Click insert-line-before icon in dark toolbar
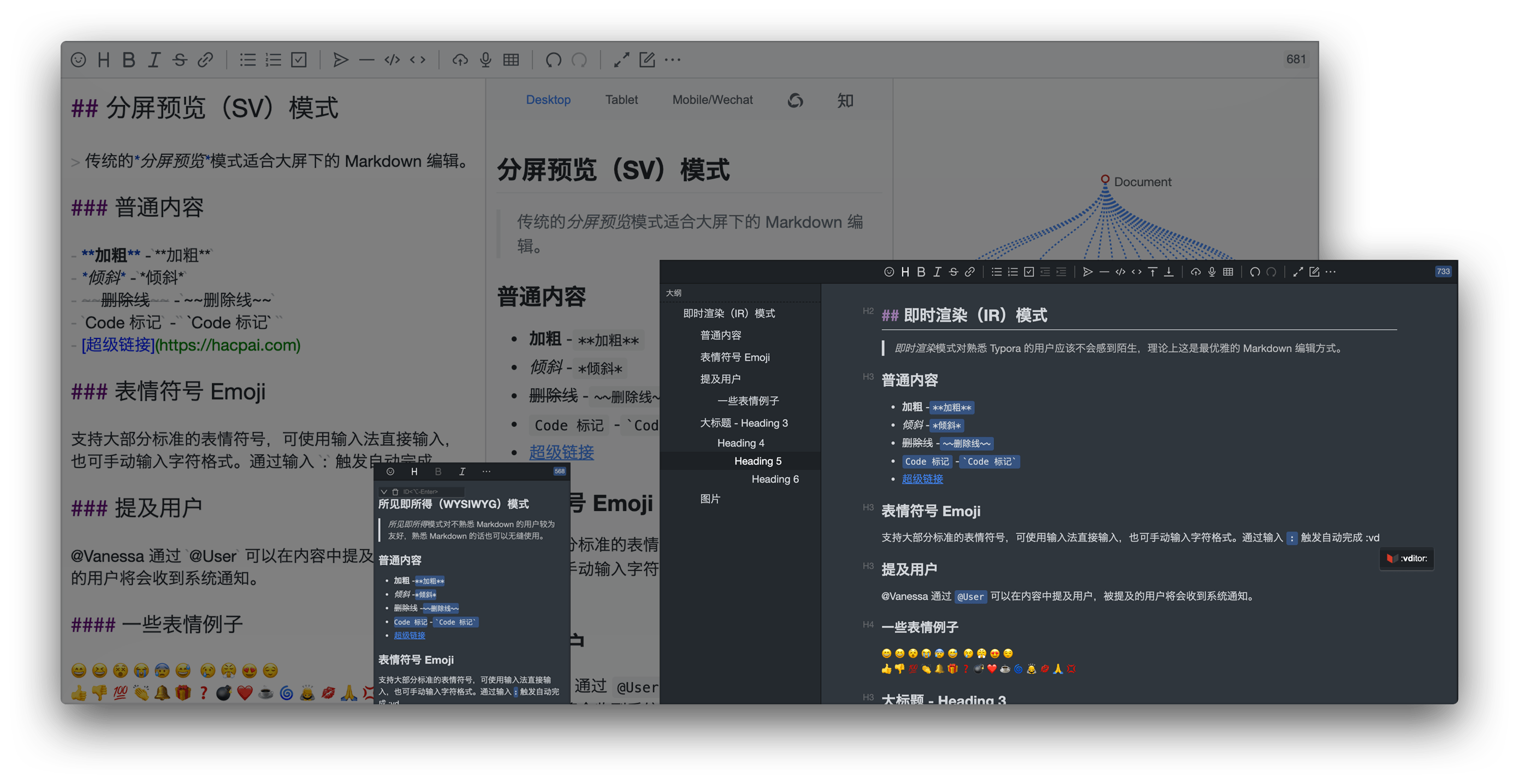 (x=1152, y=272)
